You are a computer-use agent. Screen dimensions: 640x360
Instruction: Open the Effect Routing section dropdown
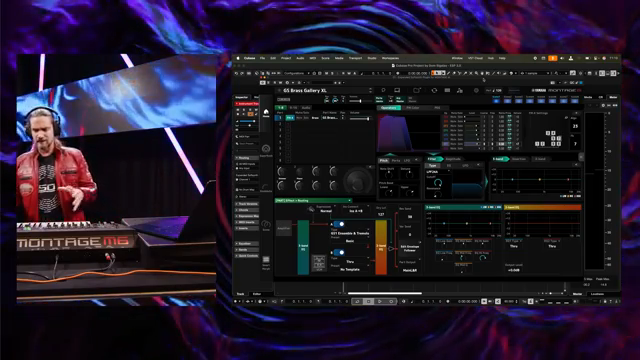tap(313, 200)
